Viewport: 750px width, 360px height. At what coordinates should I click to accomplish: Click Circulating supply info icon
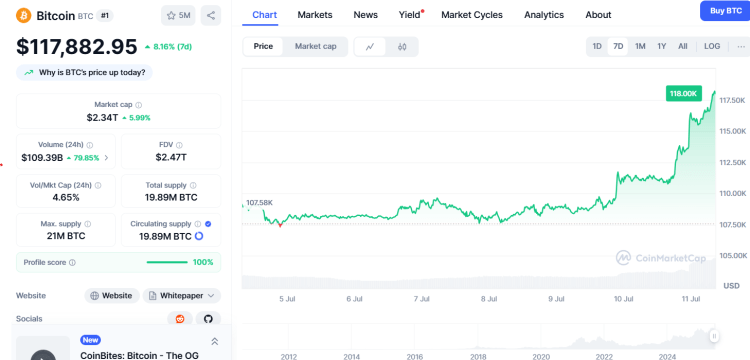point(197,224)
